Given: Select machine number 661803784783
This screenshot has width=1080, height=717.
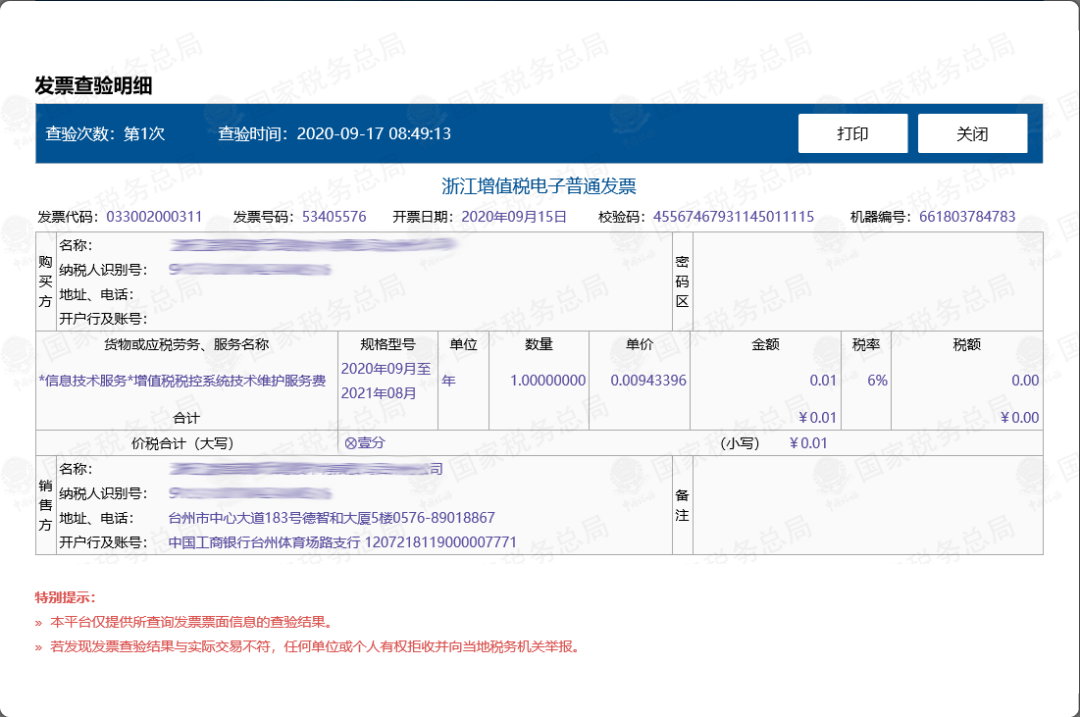Looking at the screenshot, I should (967, 217).
